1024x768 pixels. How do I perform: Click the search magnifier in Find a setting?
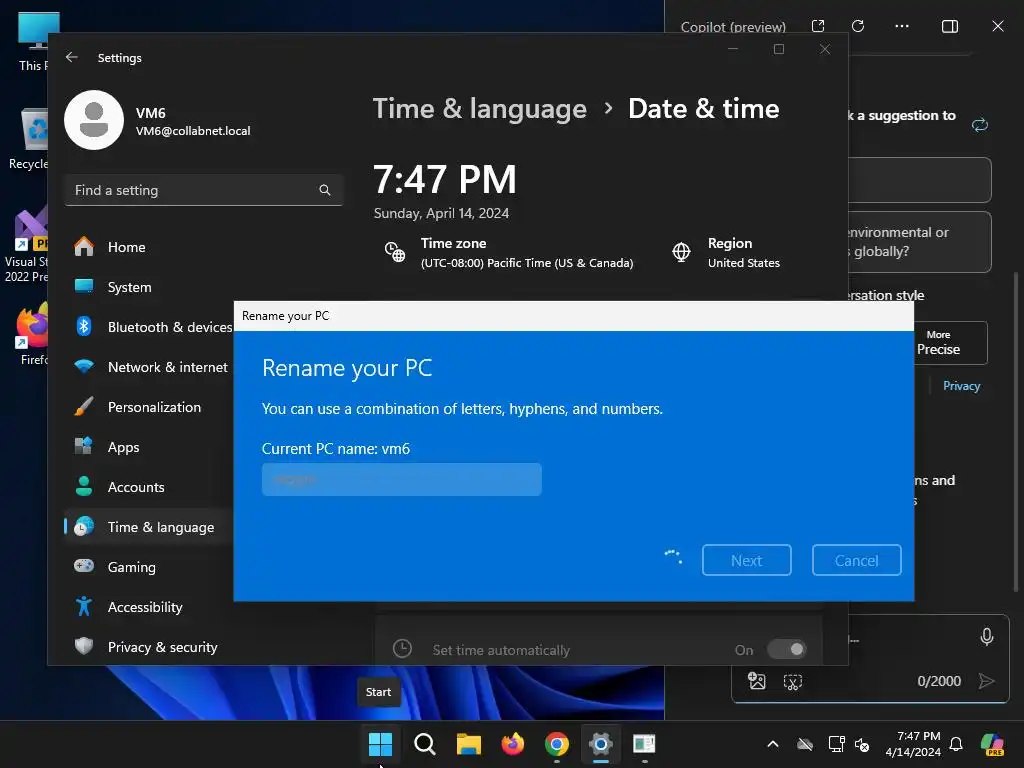[325, 190]
